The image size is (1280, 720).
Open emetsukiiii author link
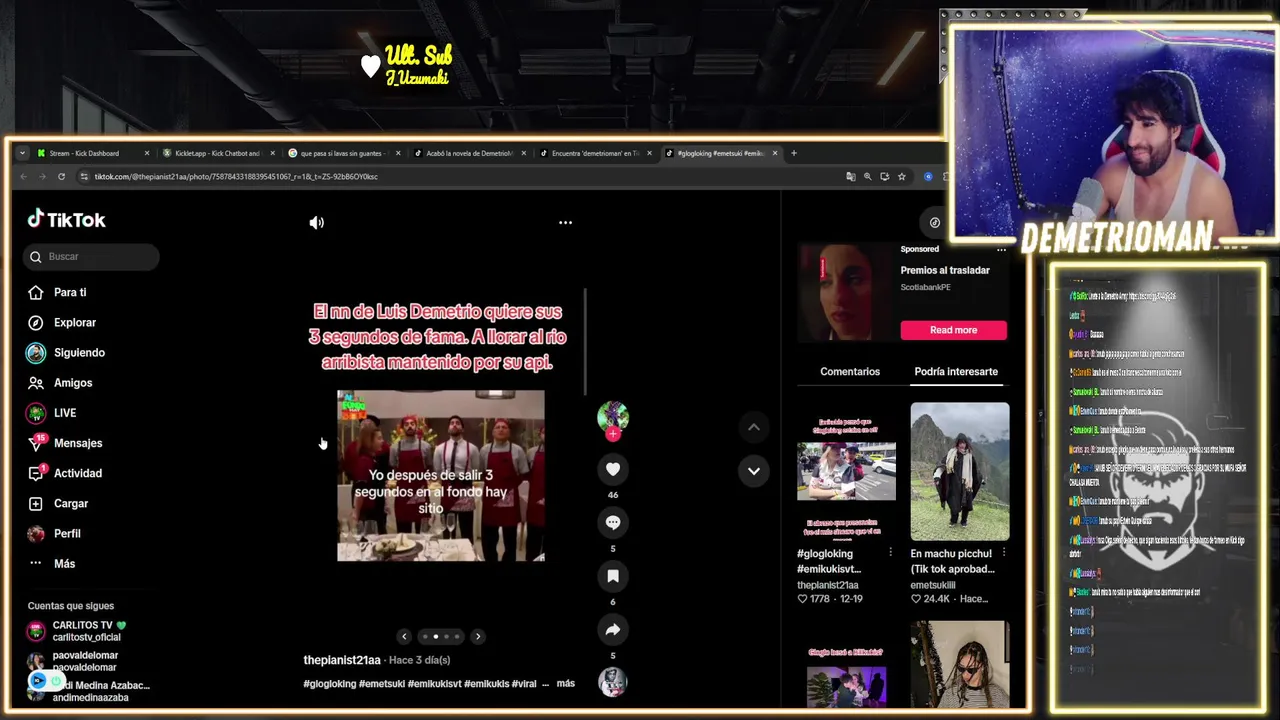[933, 585]
